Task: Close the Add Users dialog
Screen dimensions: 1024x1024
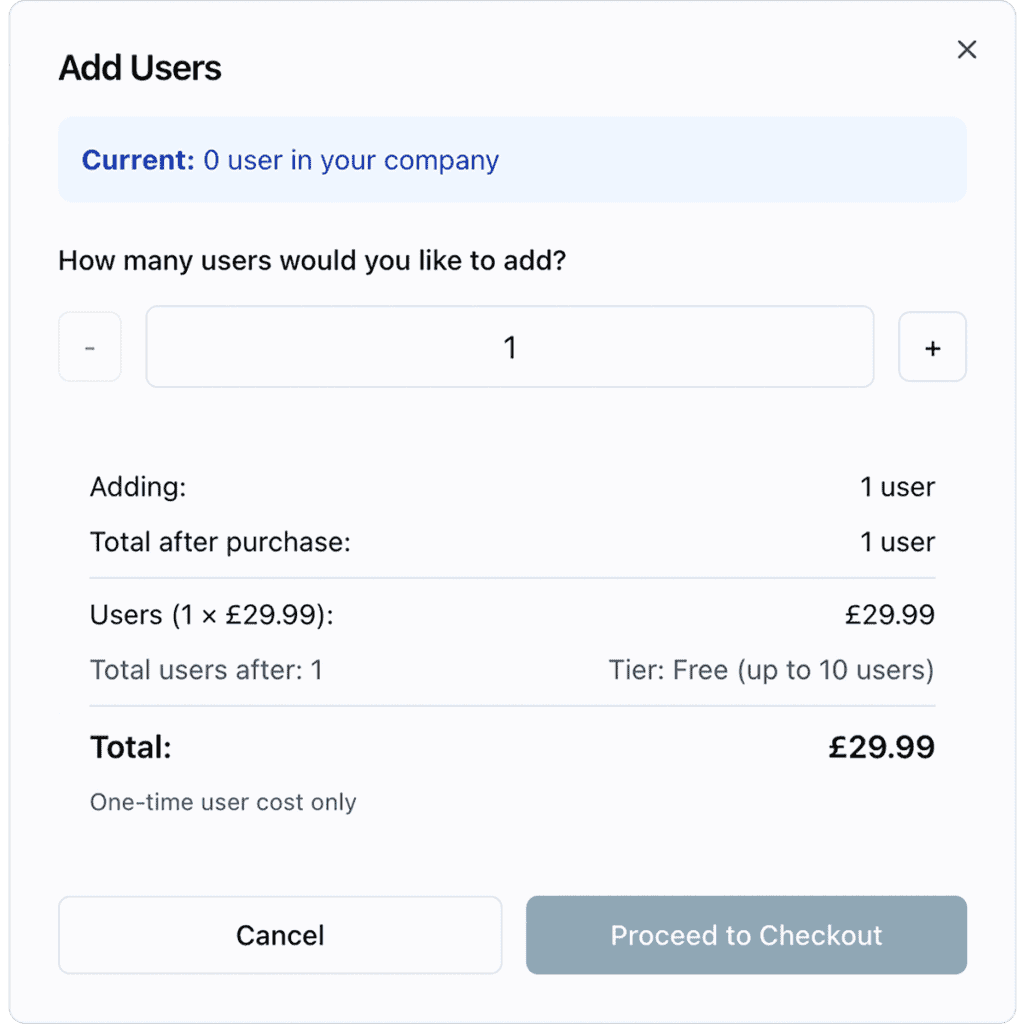Action: coord(966,50)
